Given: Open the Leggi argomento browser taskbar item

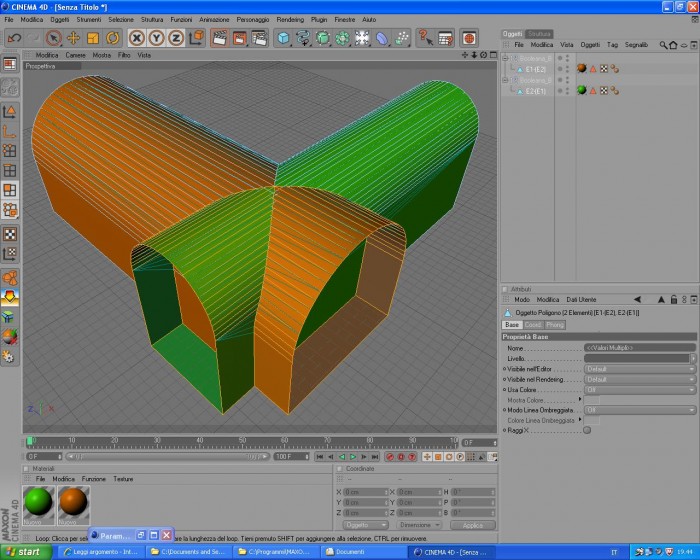Looking at the screenshot, I should click(102, 552).
